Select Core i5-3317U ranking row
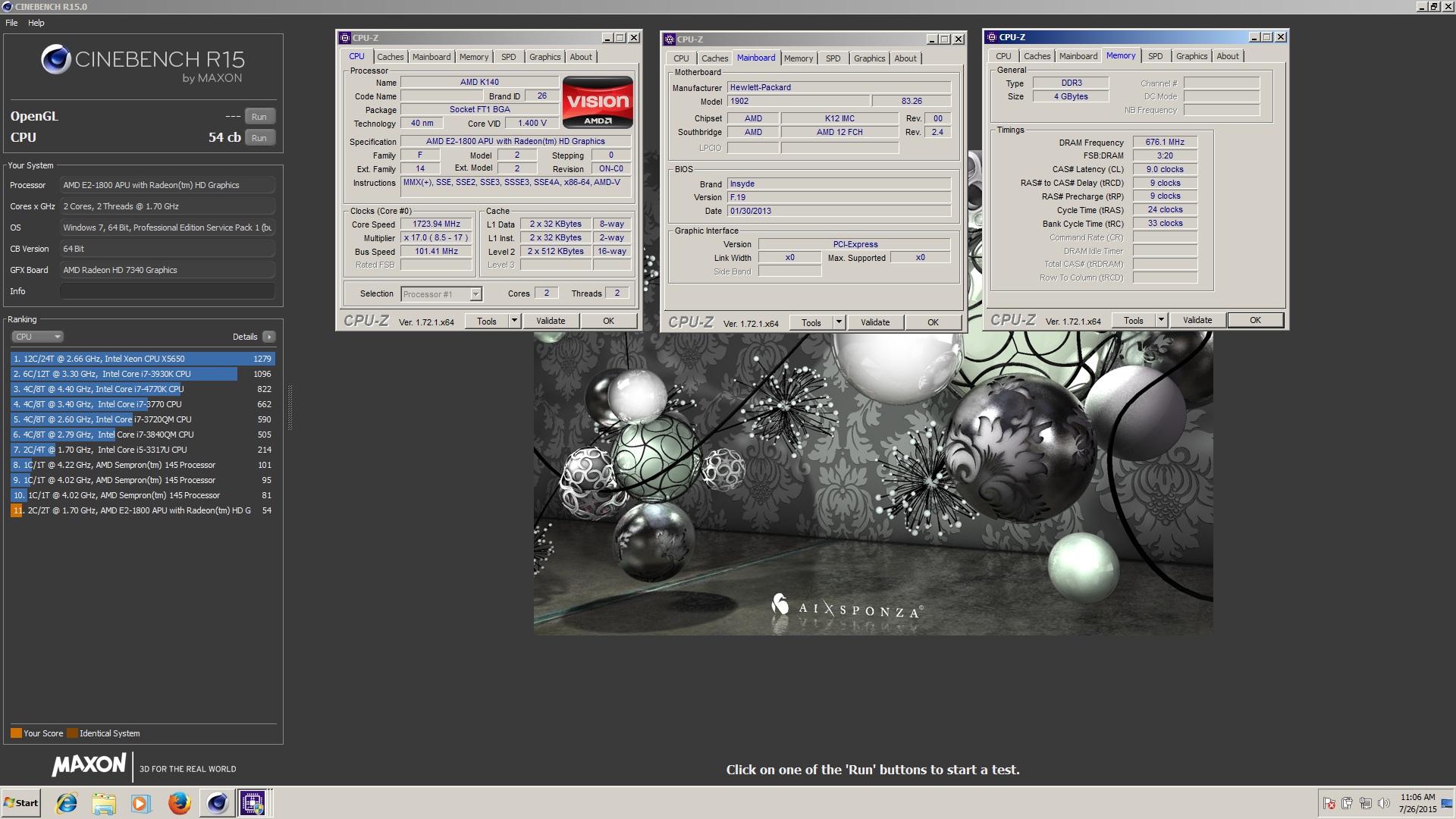This screenshot has width=1456, height=819. pos(143,450)
